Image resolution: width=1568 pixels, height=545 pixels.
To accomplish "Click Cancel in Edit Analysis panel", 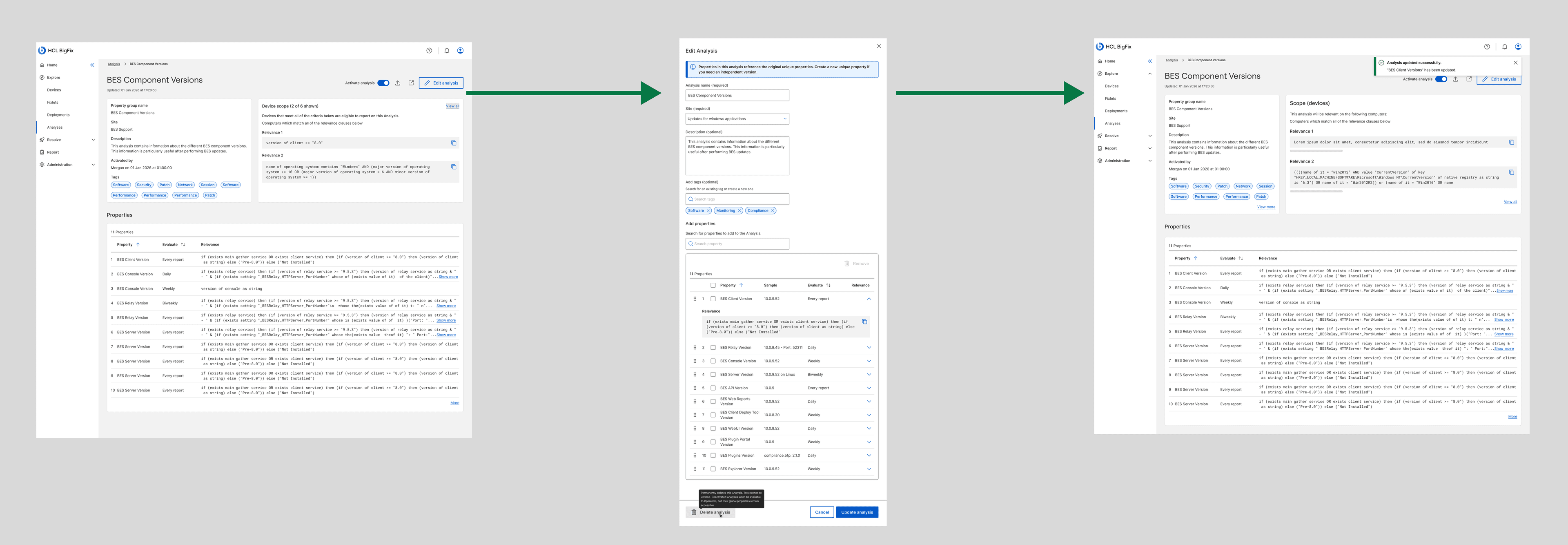I will tap(822, 512).
